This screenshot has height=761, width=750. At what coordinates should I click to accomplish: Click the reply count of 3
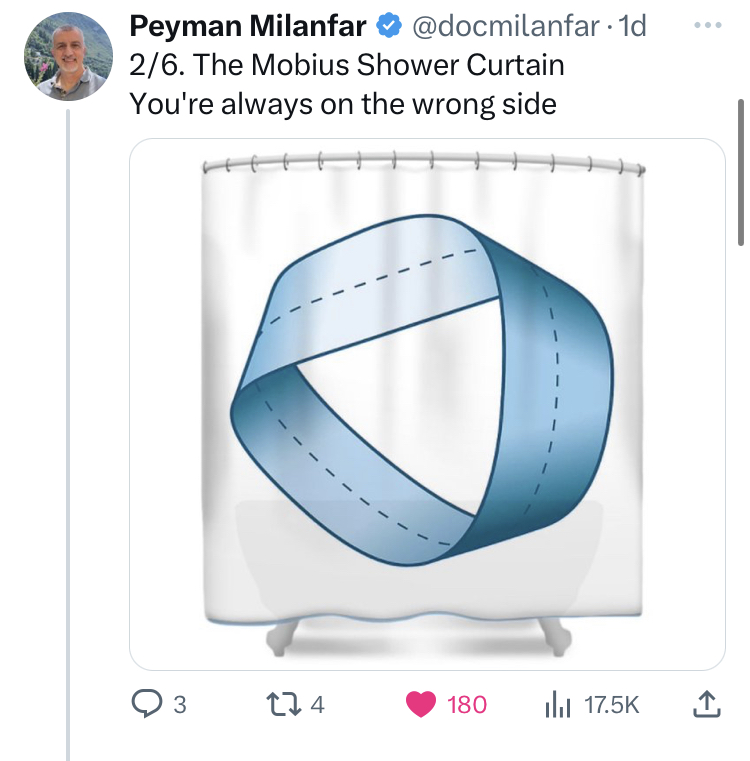click(180, 705)
